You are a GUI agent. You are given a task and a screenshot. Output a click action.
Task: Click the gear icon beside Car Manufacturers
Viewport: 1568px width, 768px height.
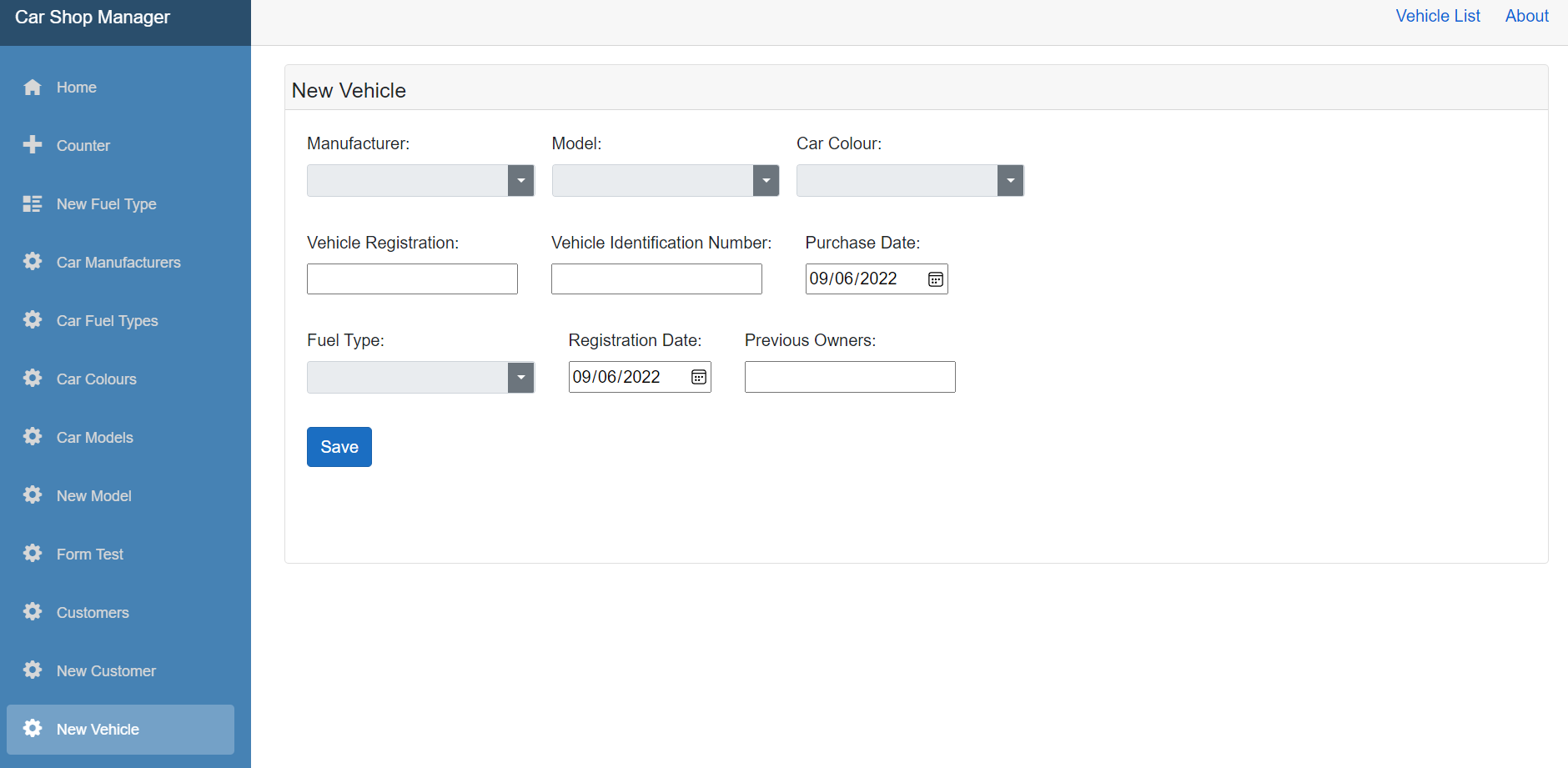click(33, 262)
